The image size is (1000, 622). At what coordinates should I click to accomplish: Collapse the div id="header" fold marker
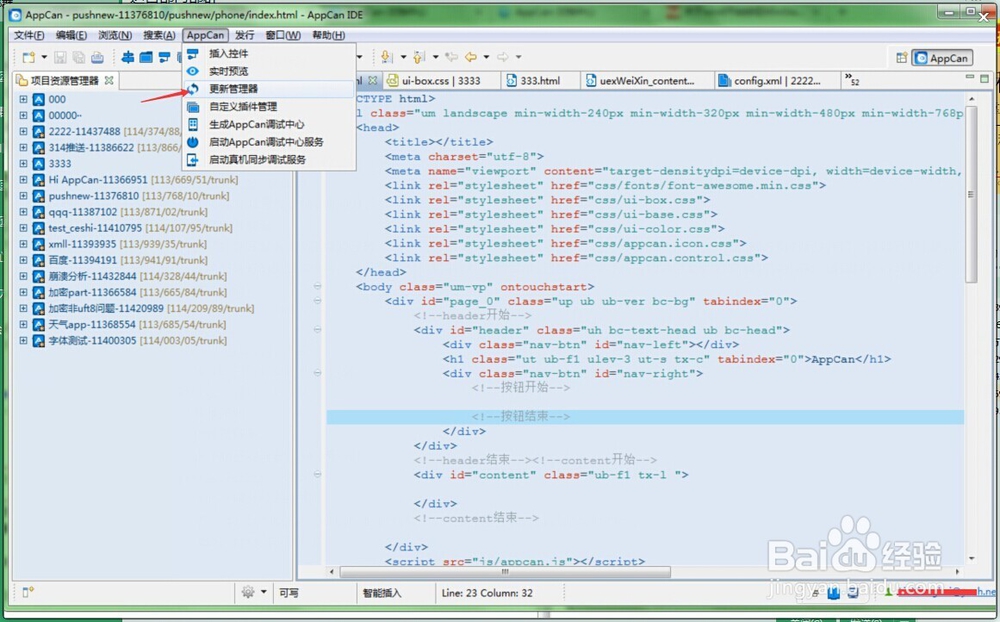(317, 330)
